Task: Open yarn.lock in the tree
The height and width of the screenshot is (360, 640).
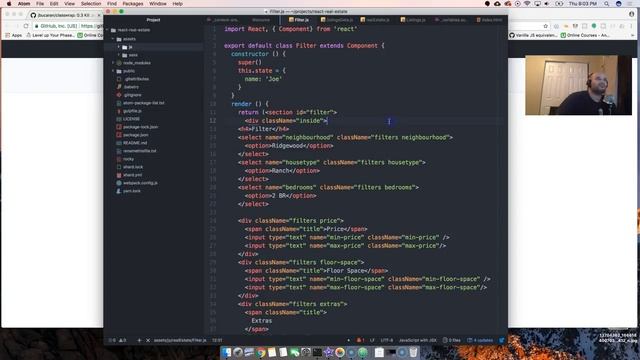Action: point(132,191)
